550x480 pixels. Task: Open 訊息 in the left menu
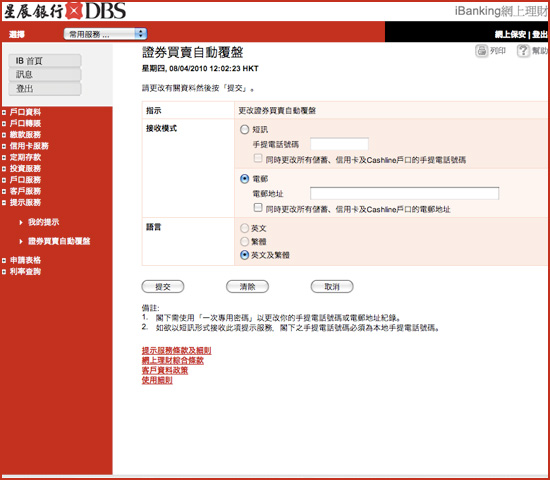[45, 74]
